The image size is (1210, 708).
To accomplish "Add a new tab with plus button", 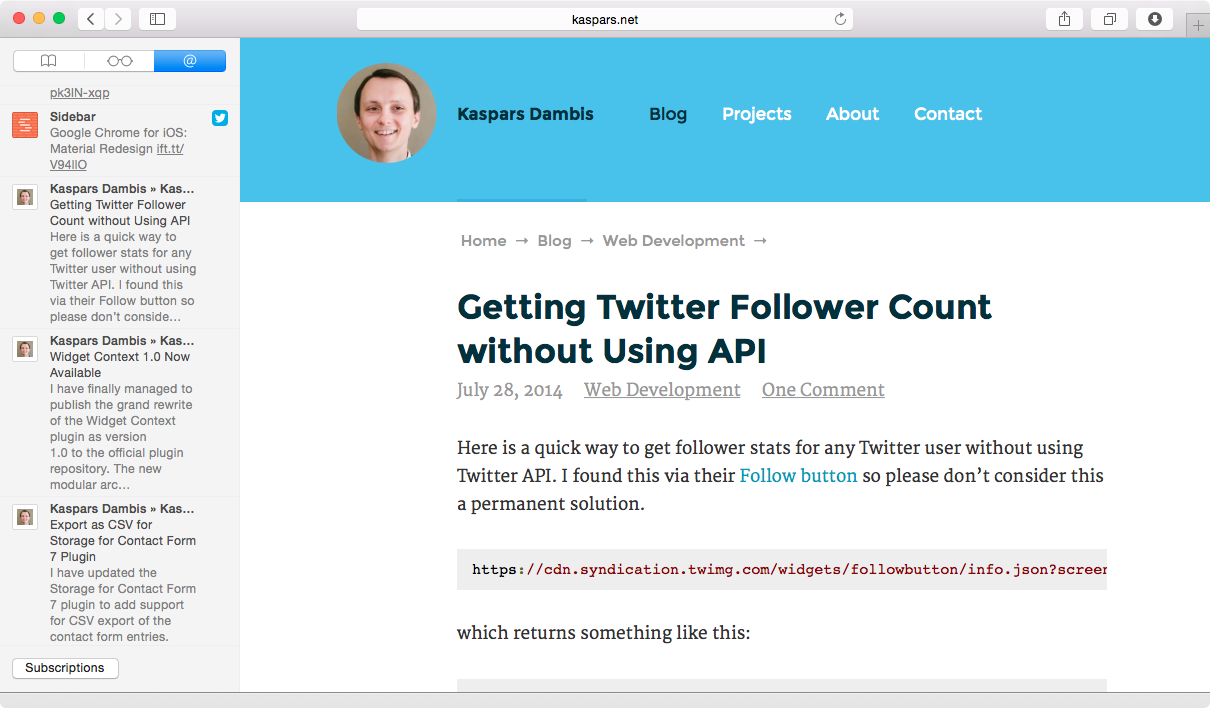I will [x=1198, y=26].
